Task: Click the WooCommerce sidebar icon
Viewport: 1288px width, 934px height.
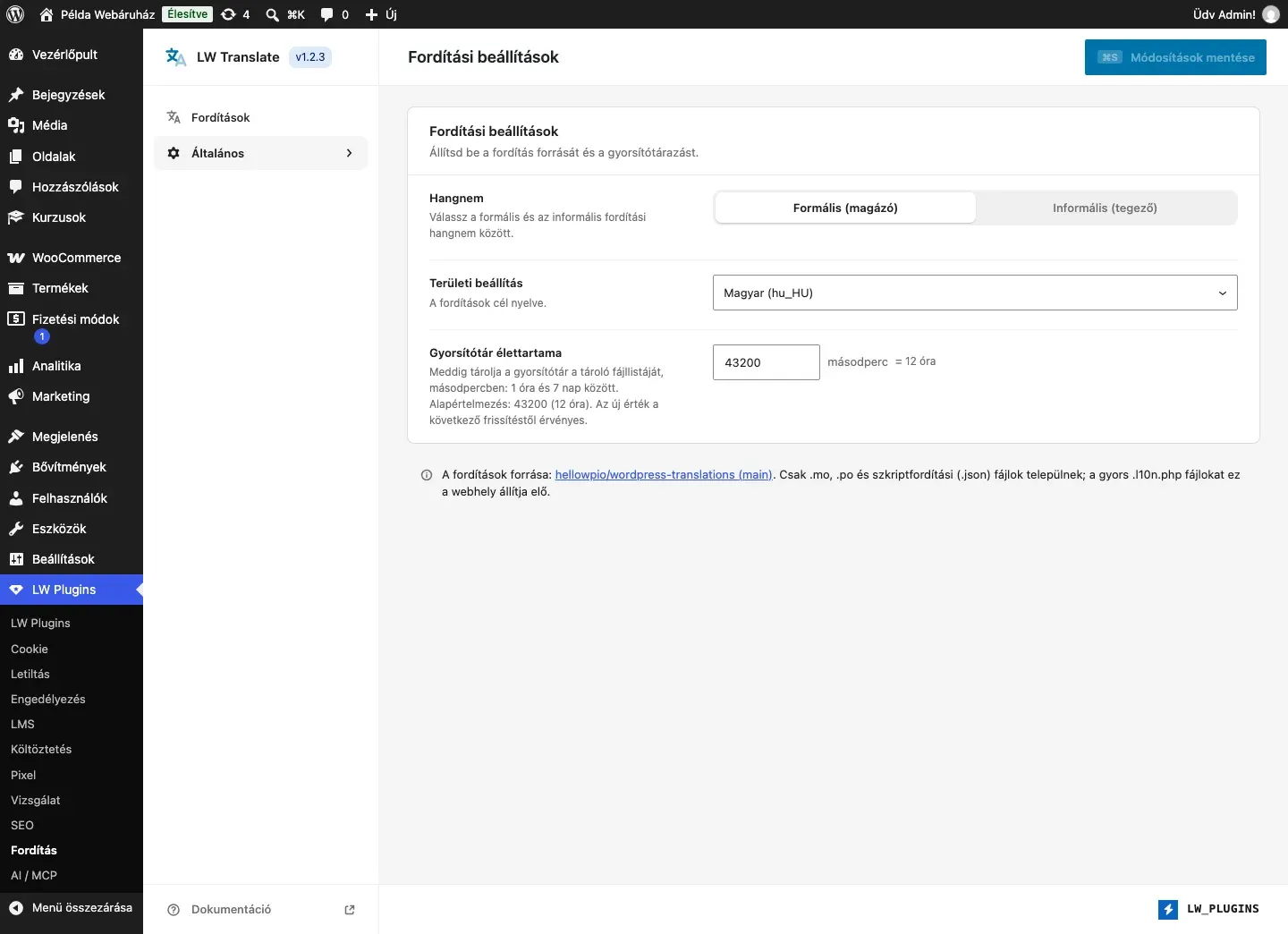Action: tap(16, 258)
